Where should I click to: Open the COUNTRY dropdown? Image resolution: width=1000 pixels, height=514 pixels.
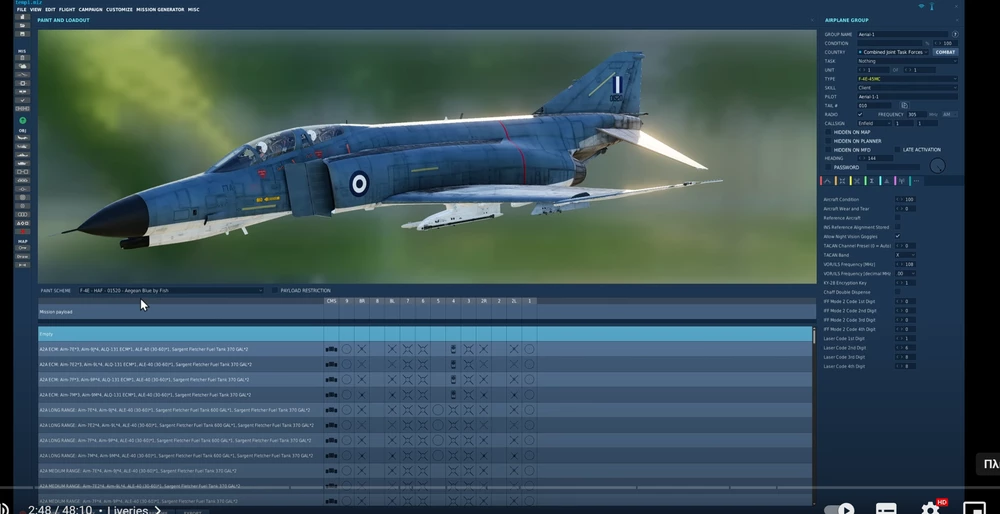pyautogui.click(x=893, y=52)
